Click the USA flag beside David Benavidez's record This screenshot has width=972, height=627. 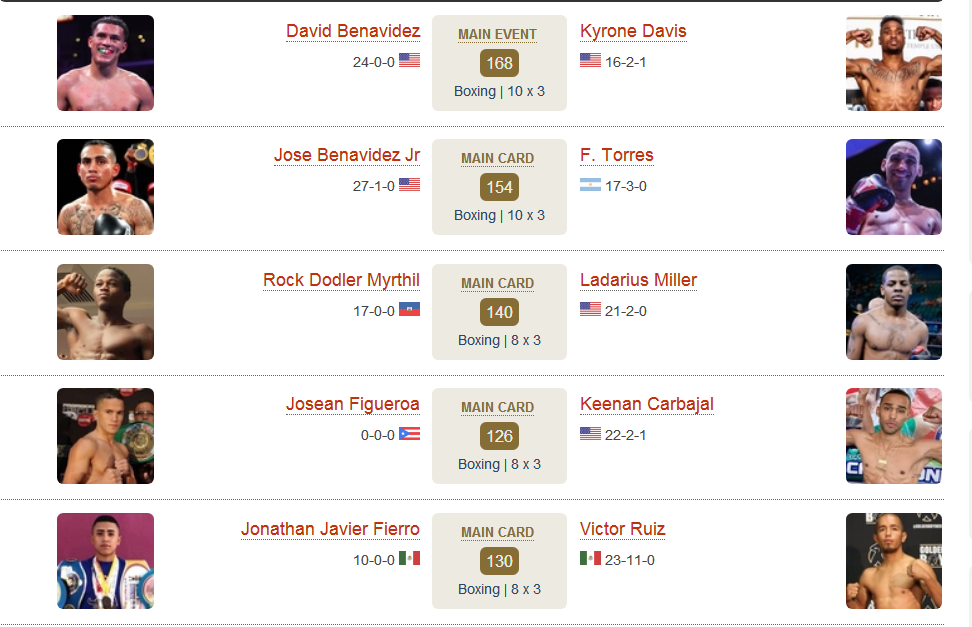(x=409, y=60)
